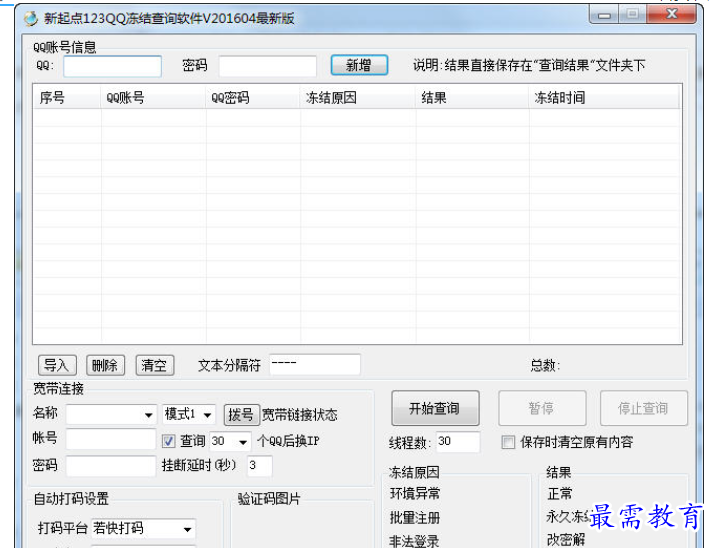Image resolution: width=711 pixels, height=548 pixels.
Task: Click the 挂断延时 seconds field
Action: pos(259,466)
